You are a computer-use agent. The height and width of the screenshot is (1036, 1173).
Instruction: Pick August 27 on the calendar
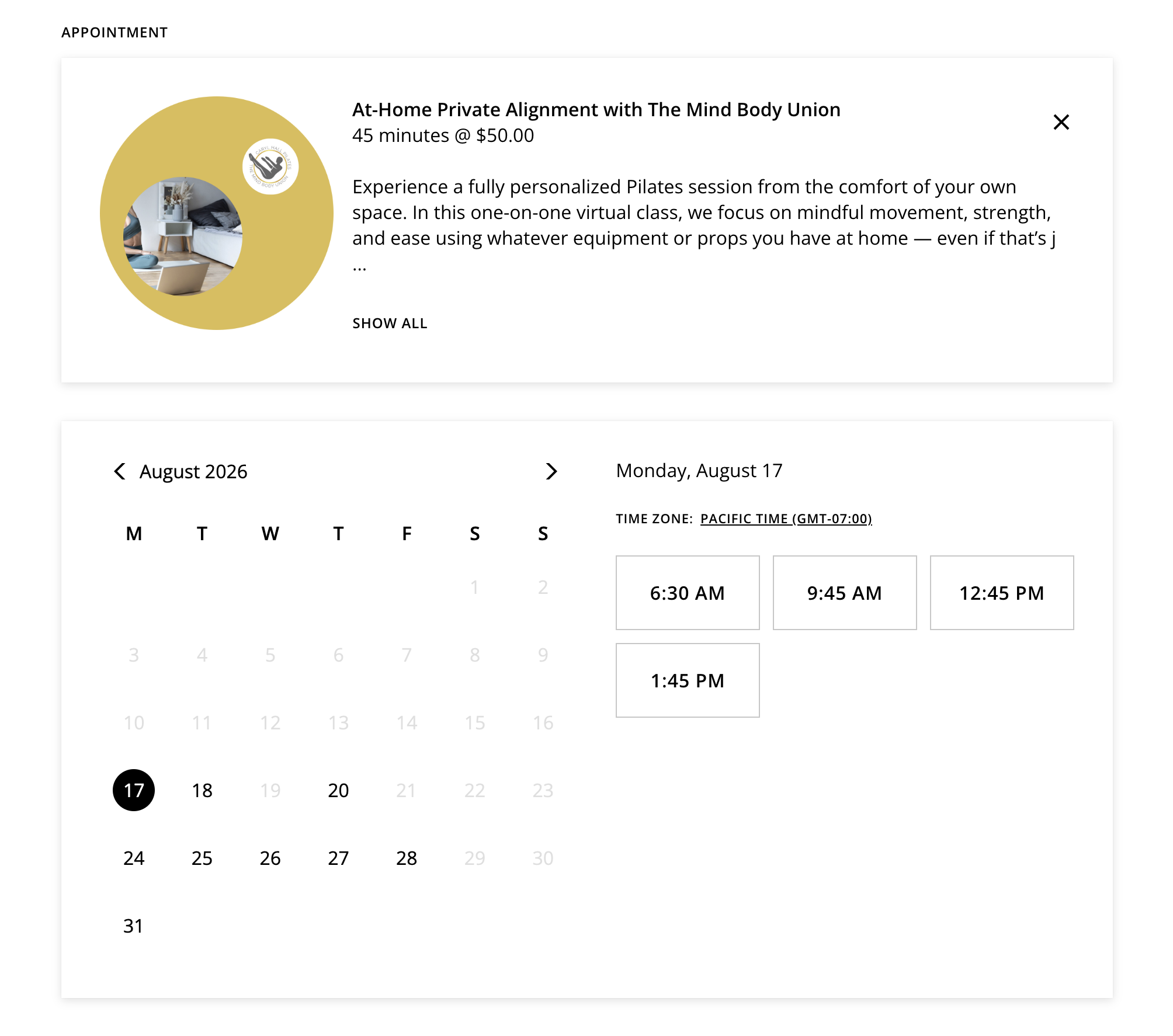[338, 858]
